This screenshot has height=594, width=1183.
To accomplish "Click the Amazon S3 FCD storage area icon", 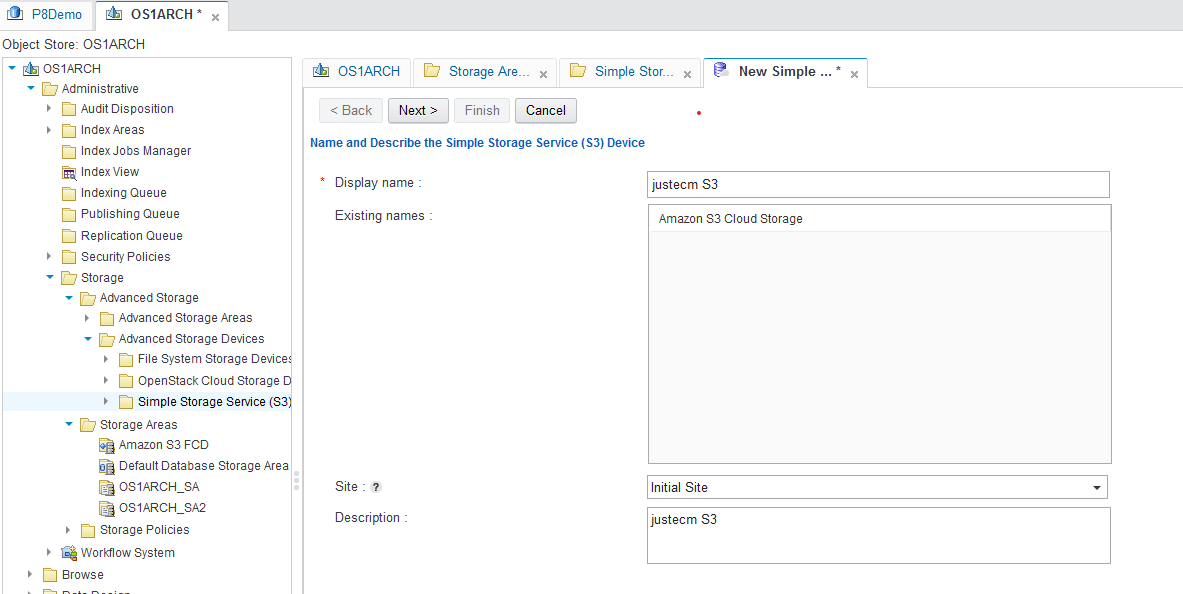I will coord(107,445).
